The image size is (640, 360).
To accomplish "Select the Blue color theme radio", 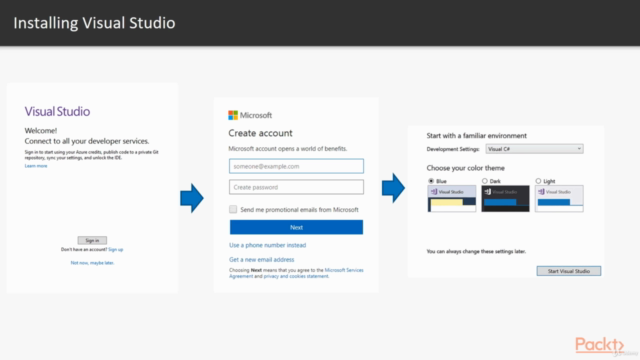I will (431, 181).
